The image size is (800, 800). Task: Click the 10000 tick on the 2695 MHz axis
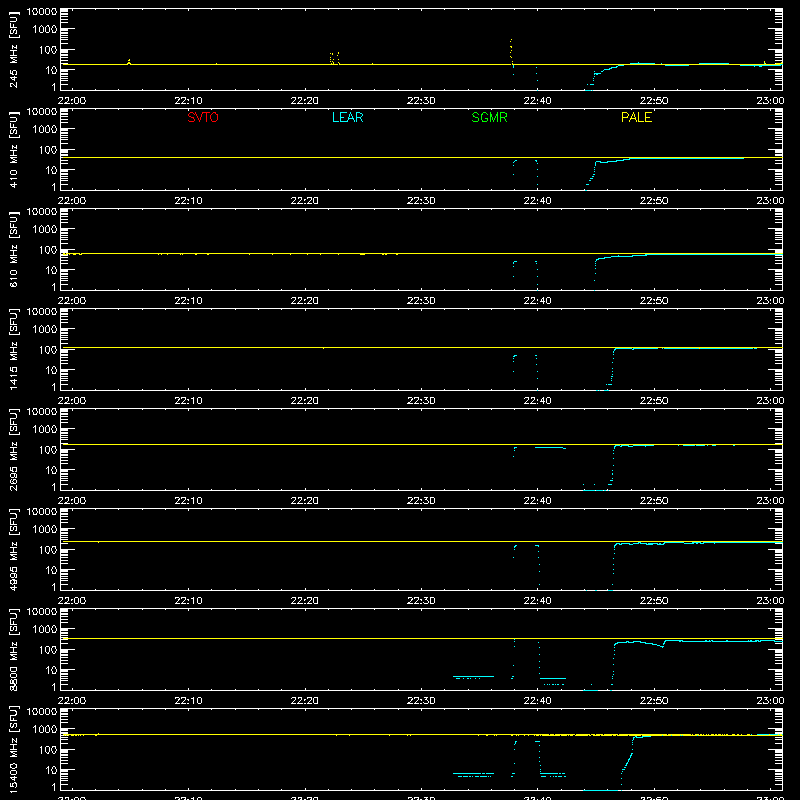pos(42,412)
